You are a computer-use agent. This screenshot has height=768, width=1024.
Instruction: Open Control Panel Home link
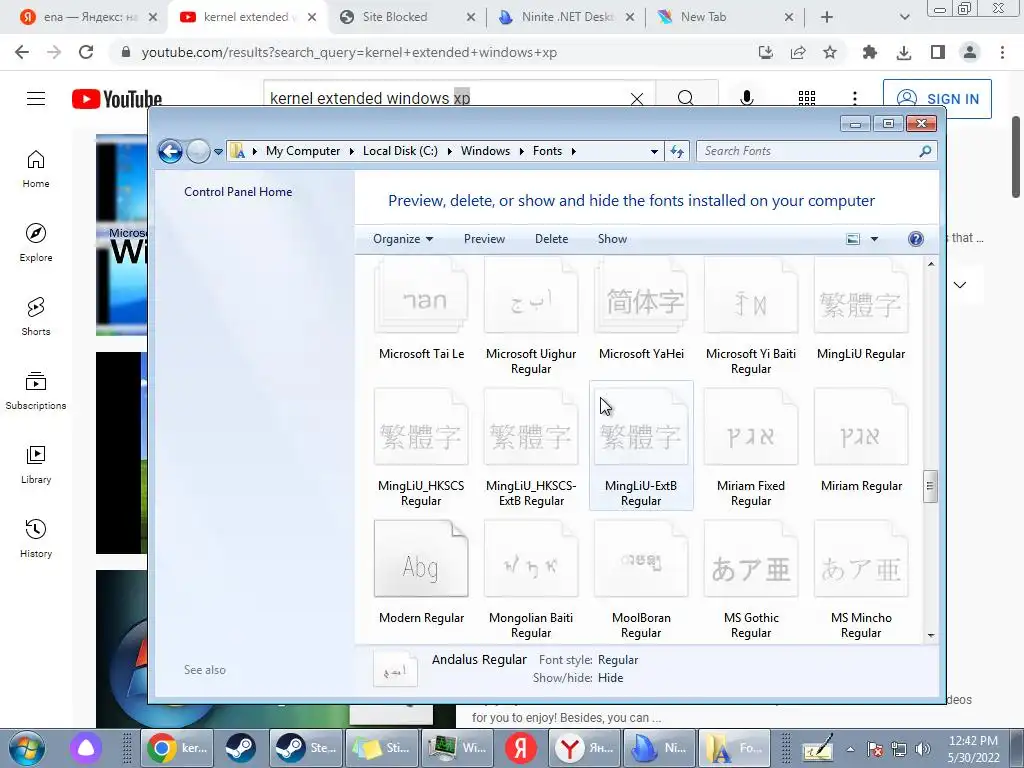238,192
